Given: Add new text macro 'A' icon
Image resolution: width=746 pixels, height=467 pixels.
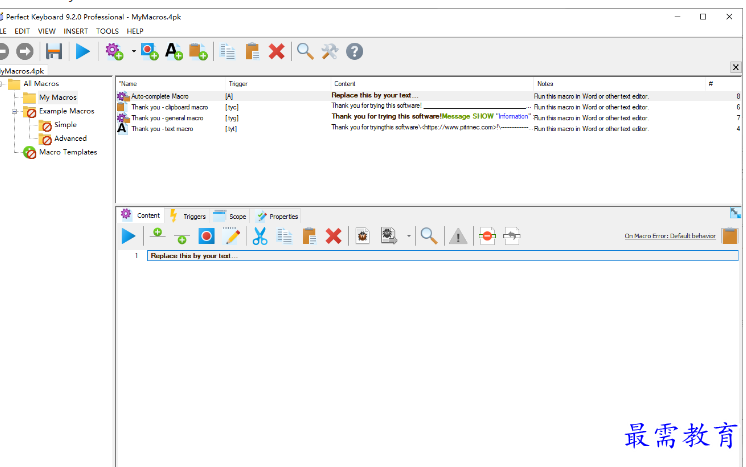Looking at the screenshot, I should pos(174,51).
